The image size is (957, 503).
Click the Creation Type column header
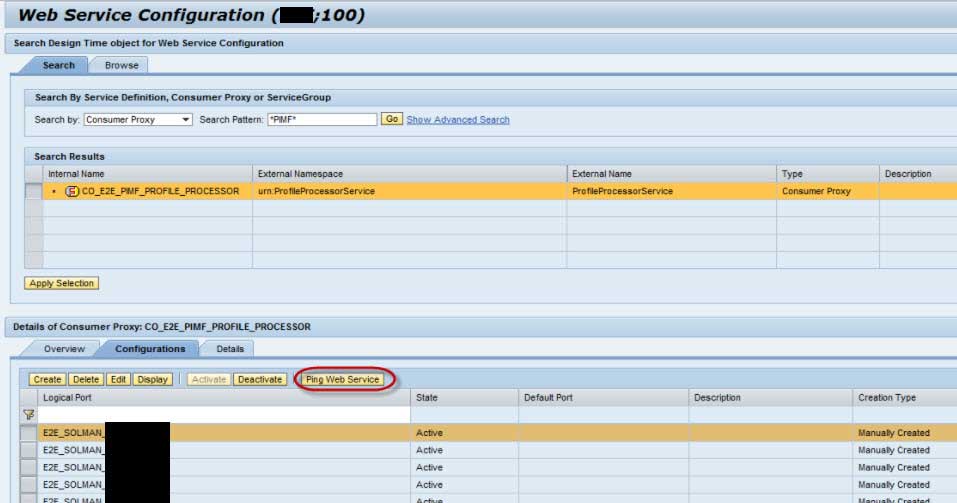pyautogui.click(x=905, y=397)
